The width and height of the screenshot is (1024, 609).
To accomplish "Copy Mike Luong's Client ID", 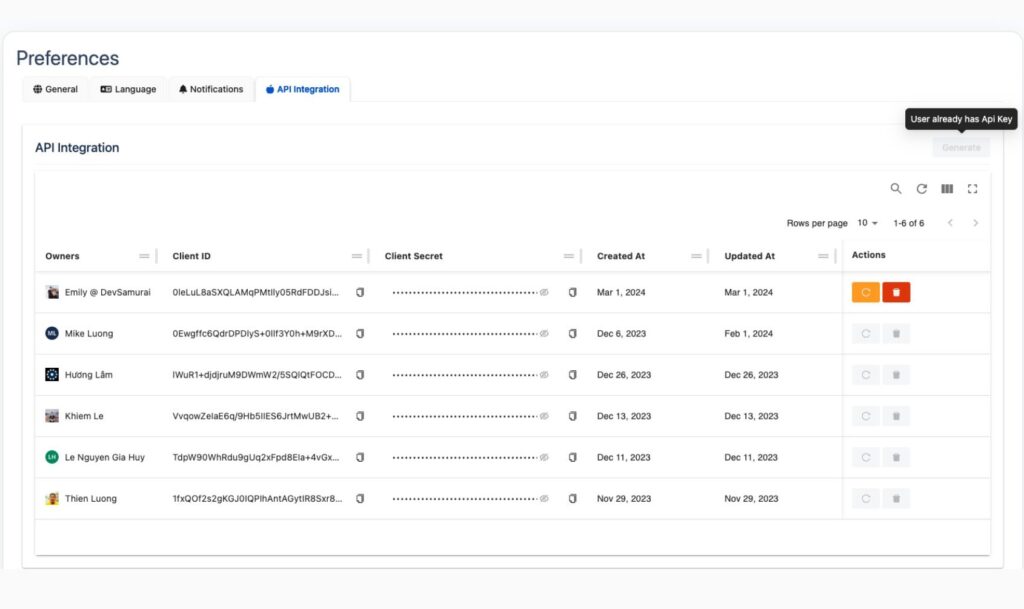I will [x=361, y=333].
